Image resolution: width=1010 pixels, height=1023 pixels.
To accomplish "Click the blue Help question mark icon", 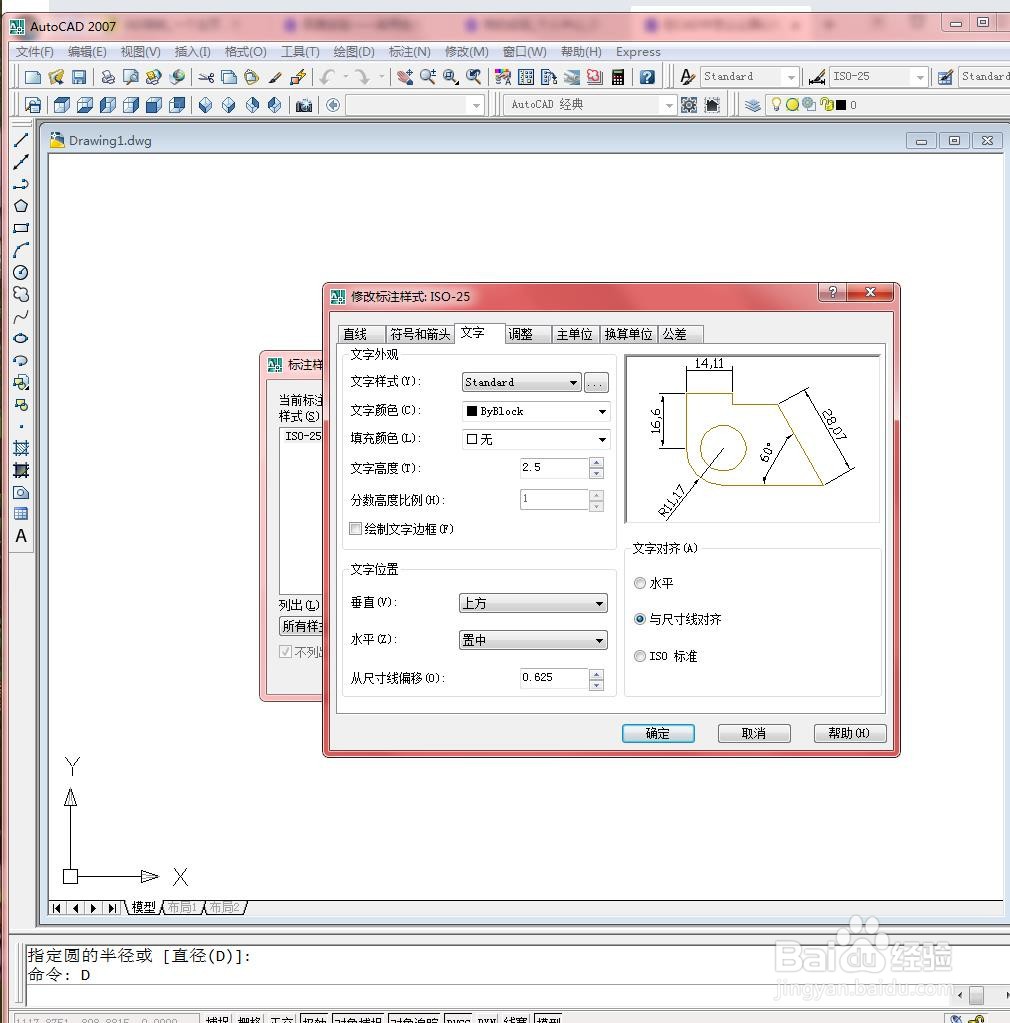I will point(647,77).
